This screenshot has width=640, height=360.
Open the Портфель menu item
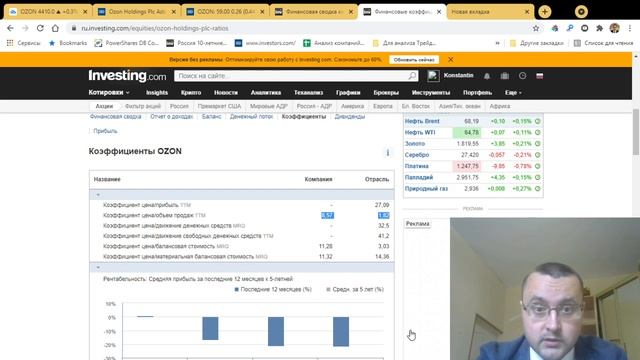478,93
